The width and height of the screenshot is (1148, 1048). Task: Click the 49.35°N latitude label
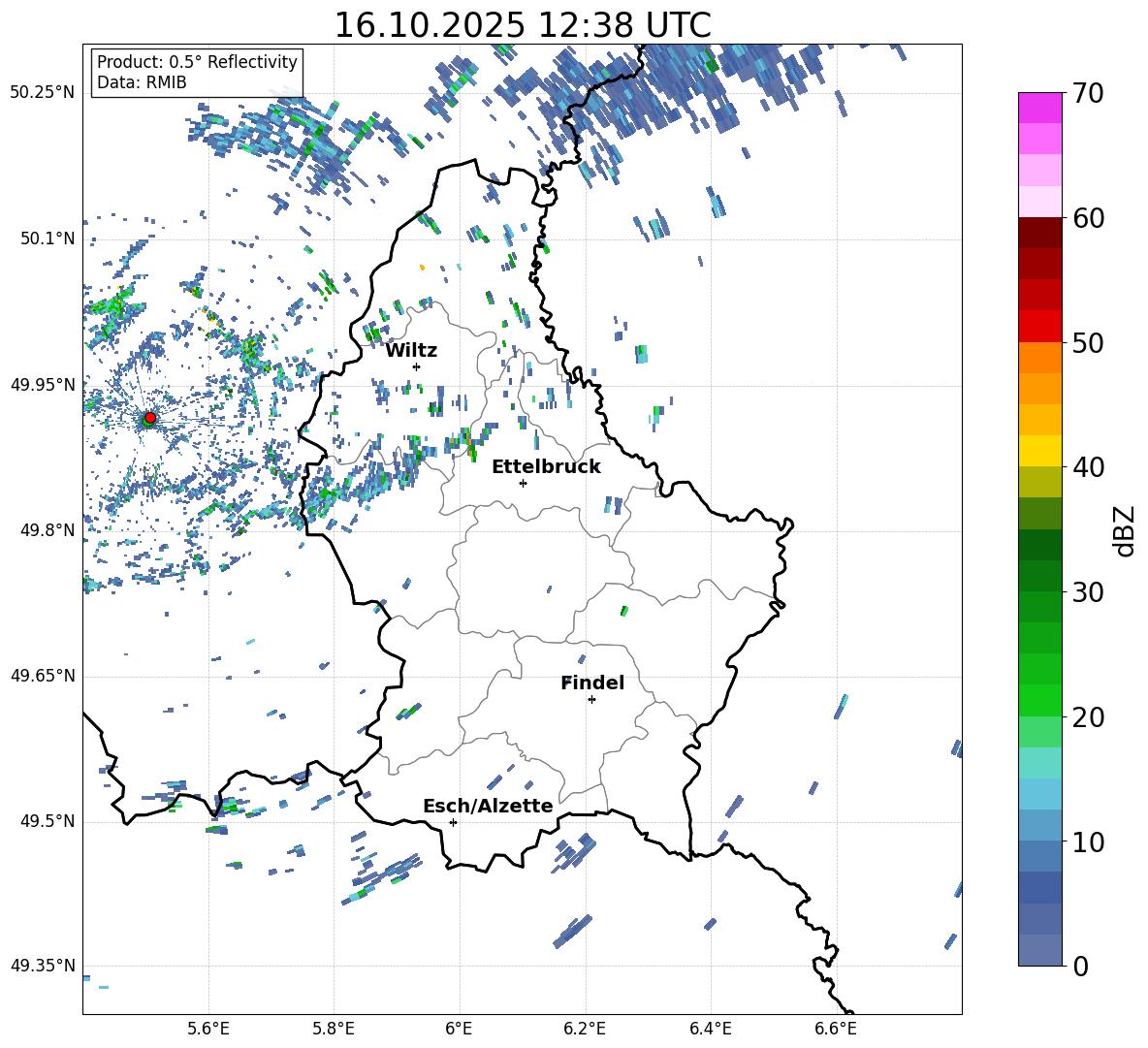pos(43,966)
